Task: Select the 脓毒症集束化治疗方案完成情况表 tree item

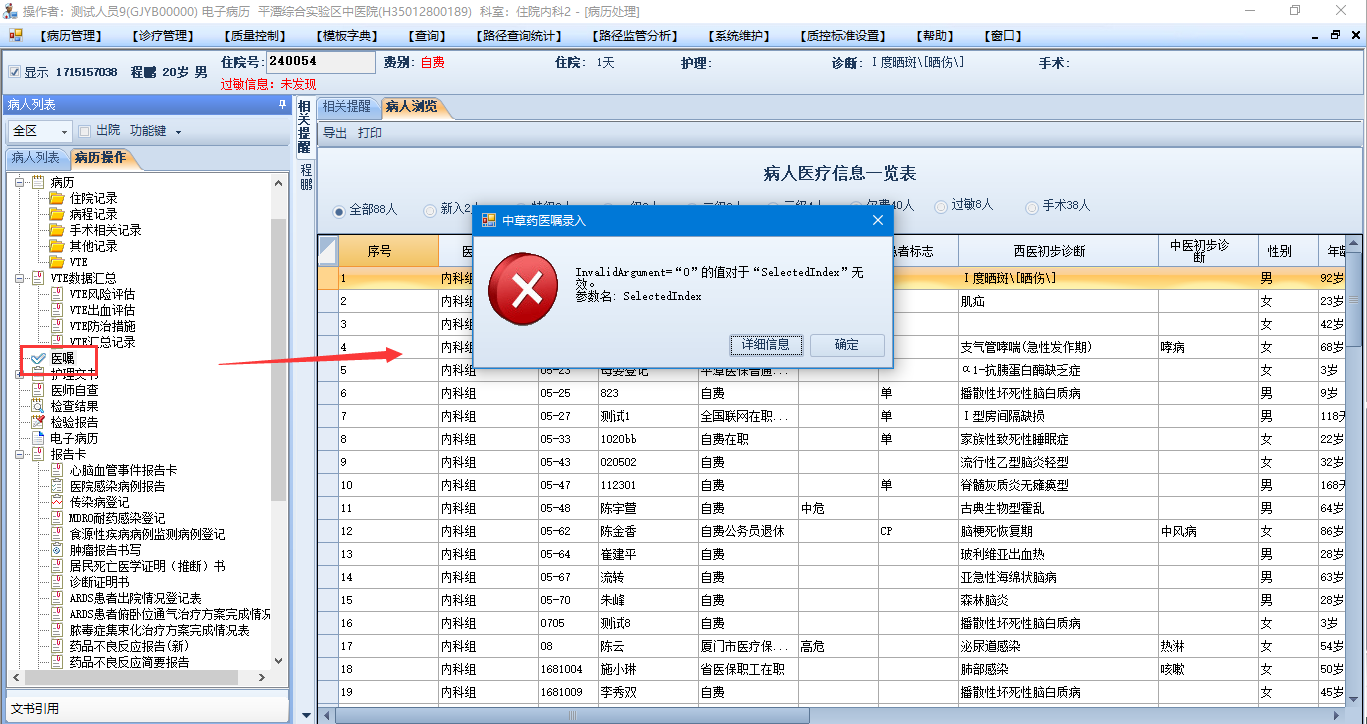Action: (x=159, y=630)
